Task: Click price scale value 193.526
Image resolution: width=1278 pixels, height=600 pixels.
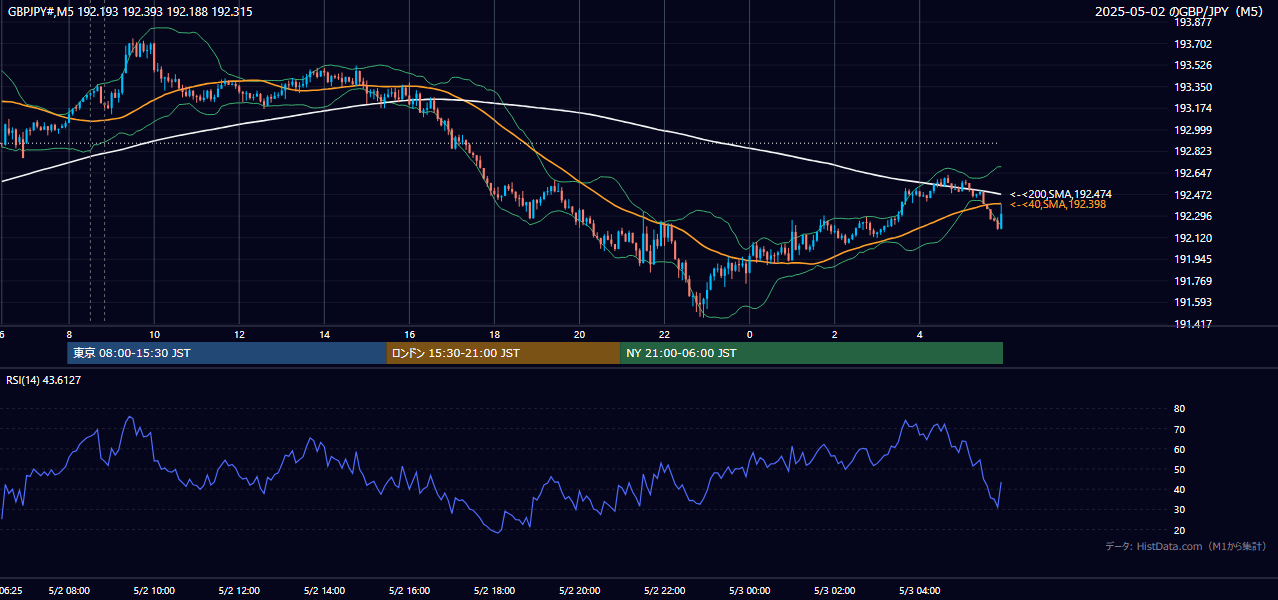Action: [1192, 66]
